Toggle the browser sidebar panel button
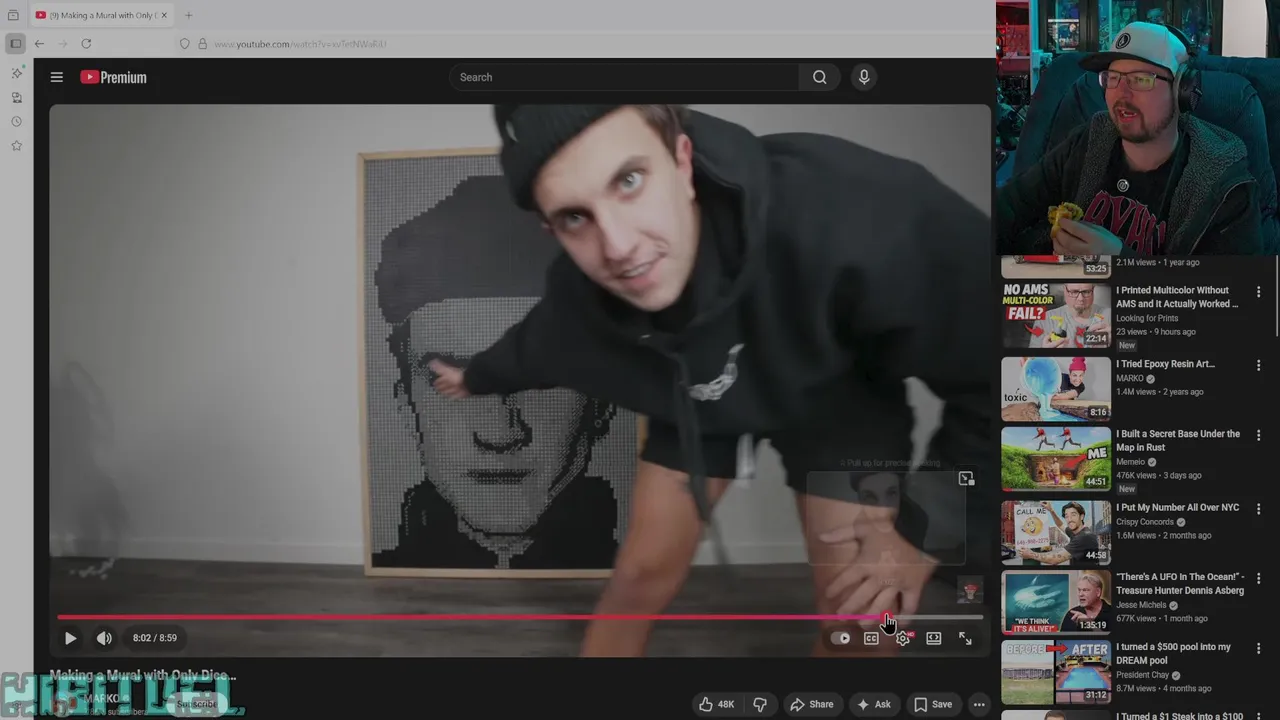1280x720 pixels. (15, 44)
